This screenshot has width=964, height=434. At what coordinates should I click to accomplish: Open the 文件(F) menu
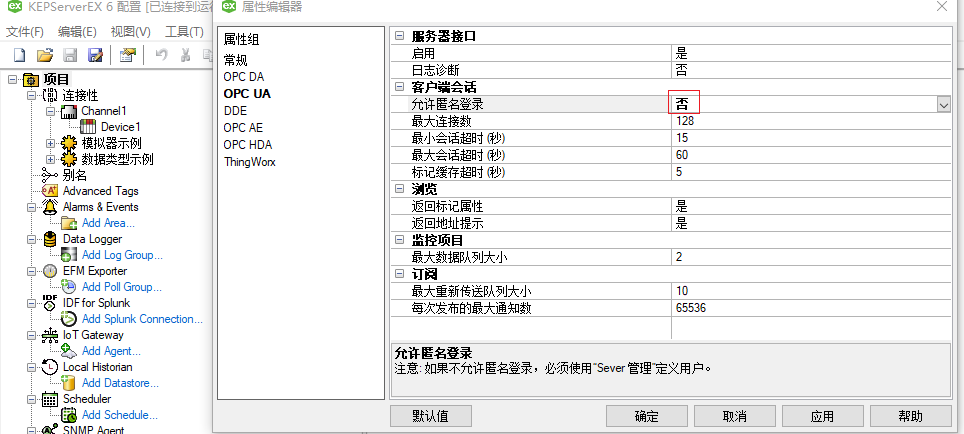pyautogui.click(x=25, y=32)
